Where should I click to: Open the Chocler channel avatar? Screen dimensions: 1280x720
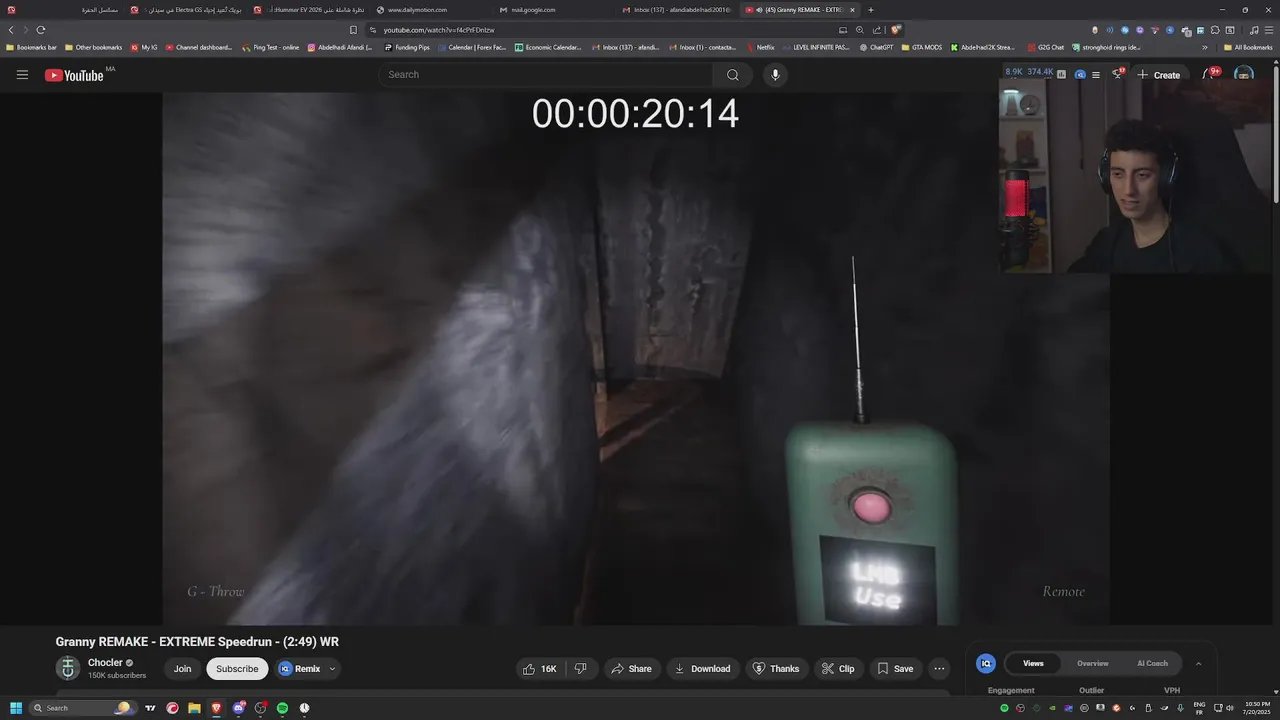[68, 668]
